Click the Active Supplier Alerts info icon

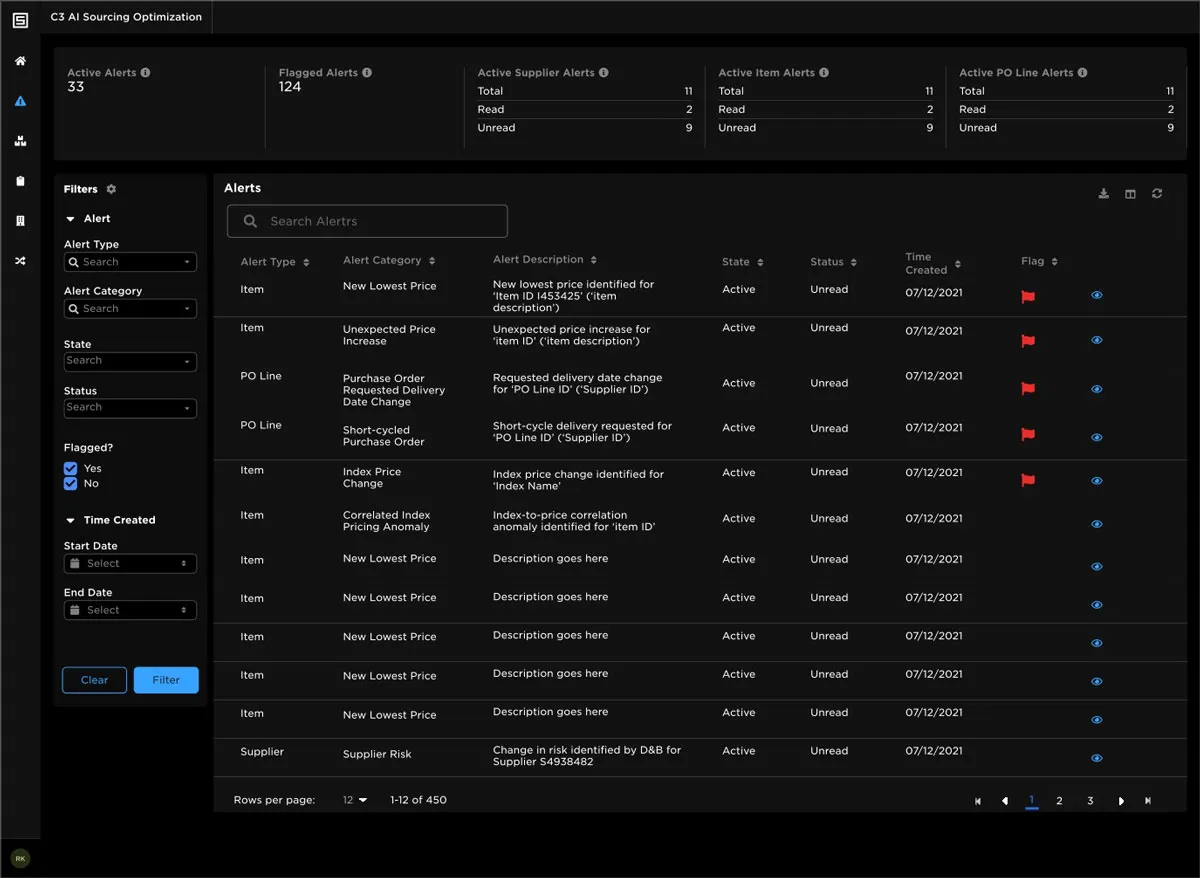(603, 73)
